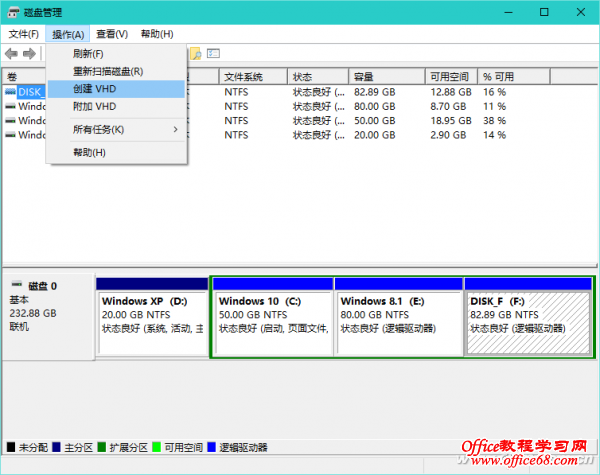Select 附加 VHD menu entry

[116, 106]
